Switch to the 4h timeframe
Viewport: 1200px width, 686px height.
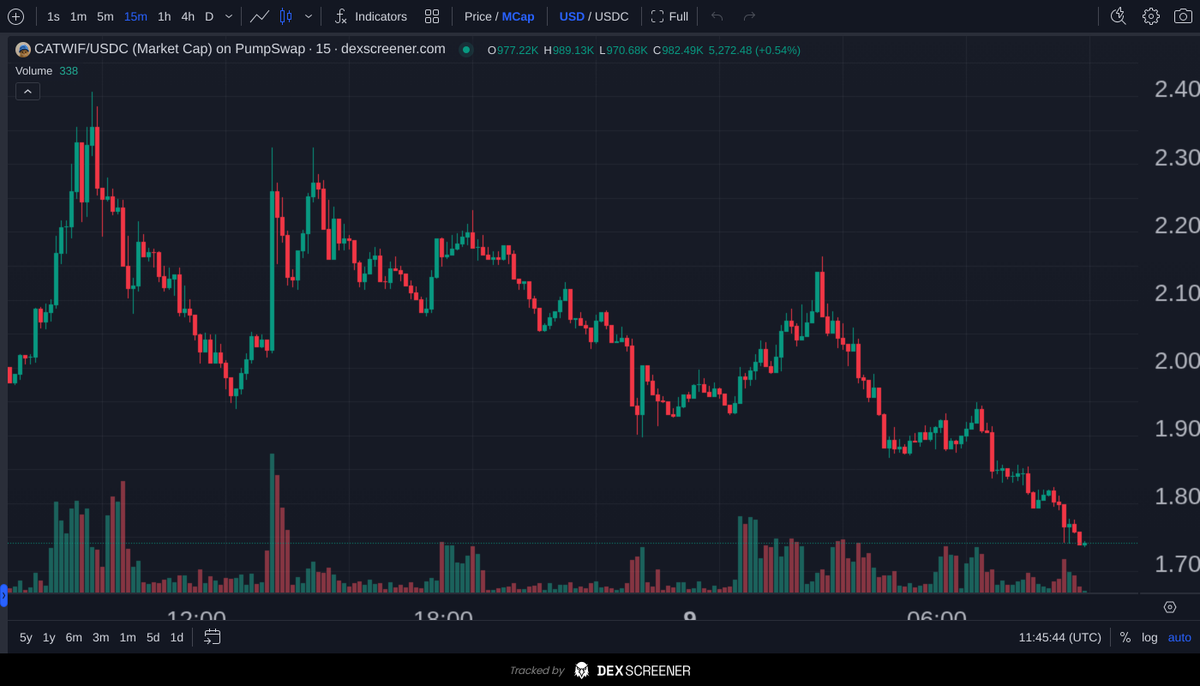pyautogui.click(x=188, y=16)
